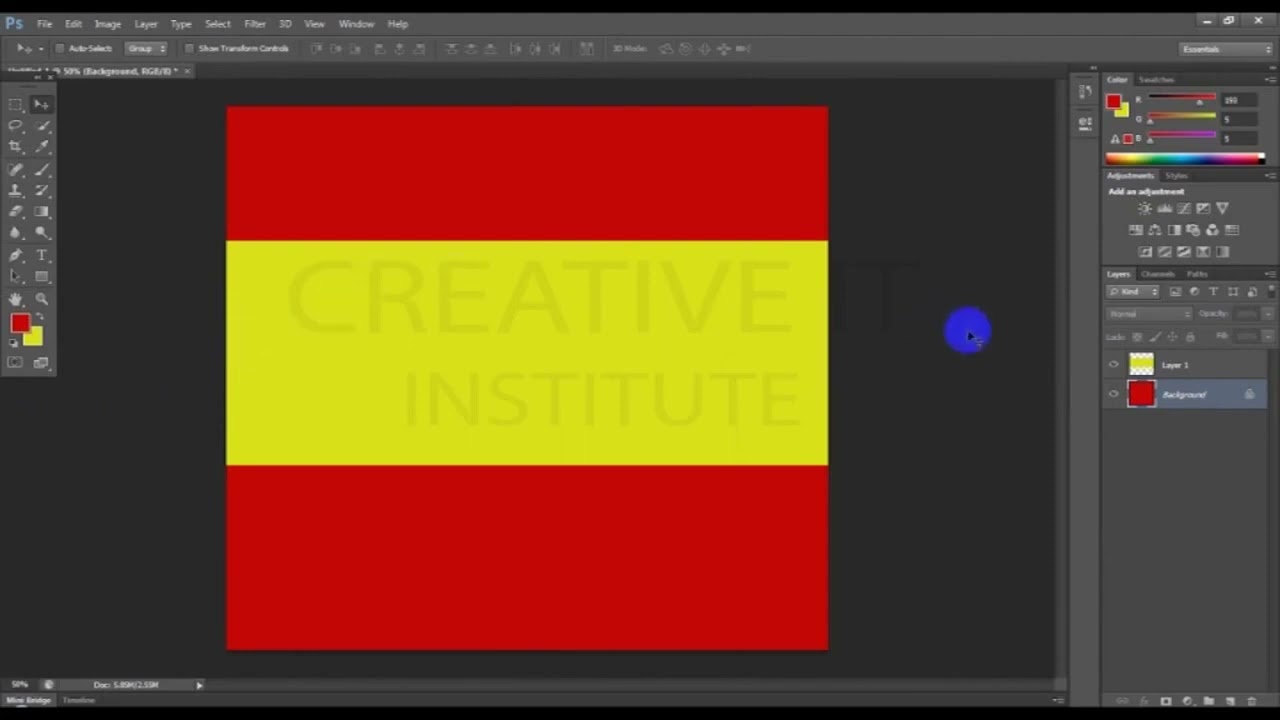The height and width of the screenshot is (720, 1280).
Task: Open the Opacity value dropdown
Action: [1267, 314]
